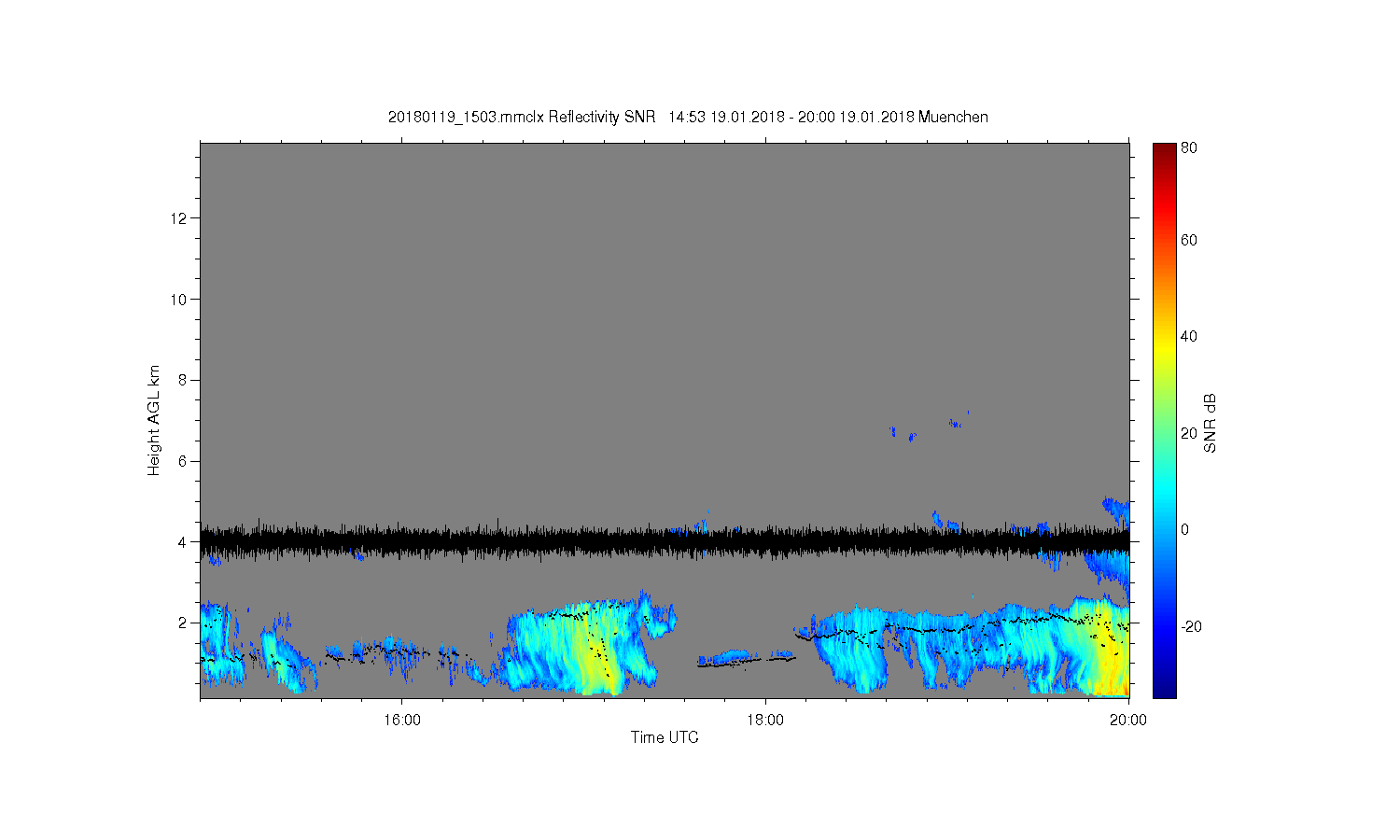This screenshot has height=840, width=1400.
Task: Click the '20:00' time tick label
Action: [x=1129, y=720]
